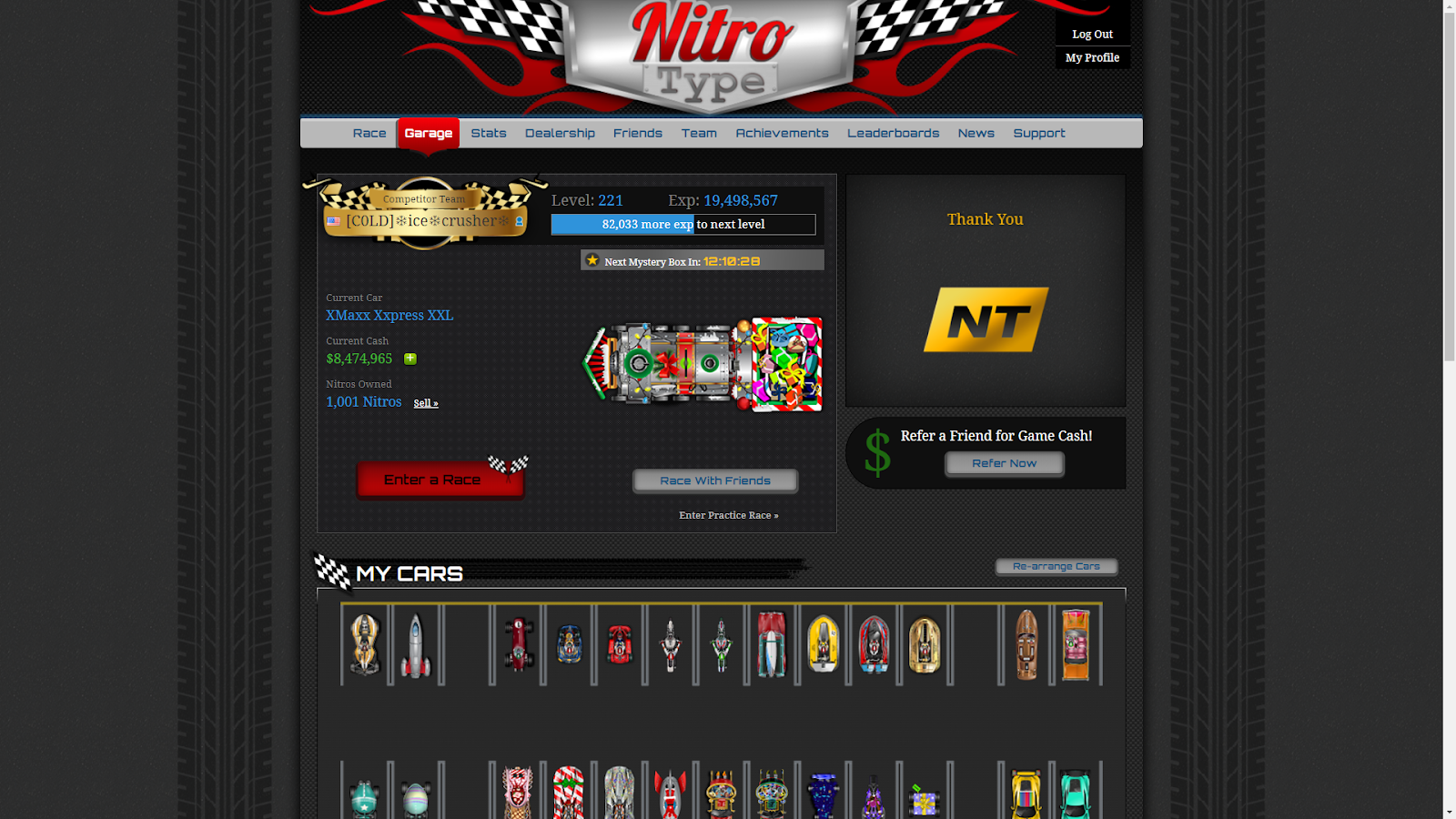Select the orange truck with pink cargo
Viewport: 1456px width, 819px height.
pyautogui.click(x=1076, y=645)
